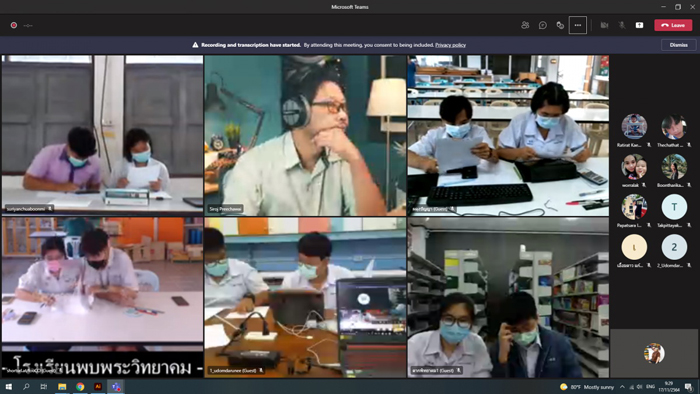Select the 2_Udomdar participant avatar
Image resolution: width=700 pixels, height=394 pixels.
point(674,247)
